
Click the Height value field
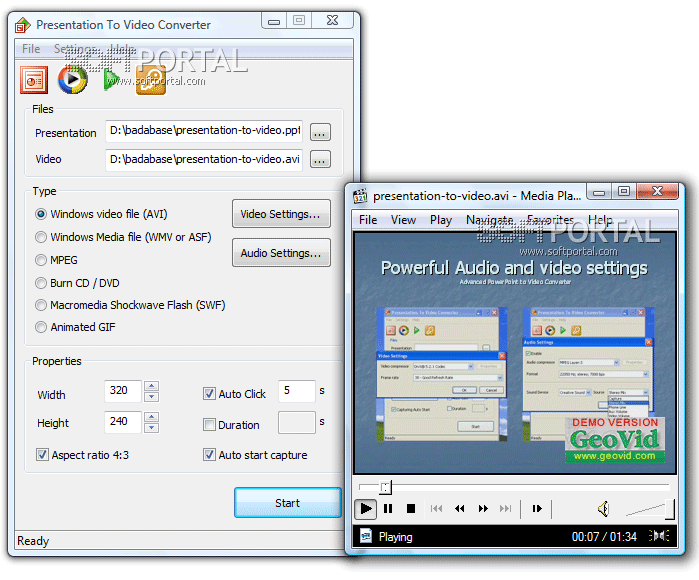123,422
